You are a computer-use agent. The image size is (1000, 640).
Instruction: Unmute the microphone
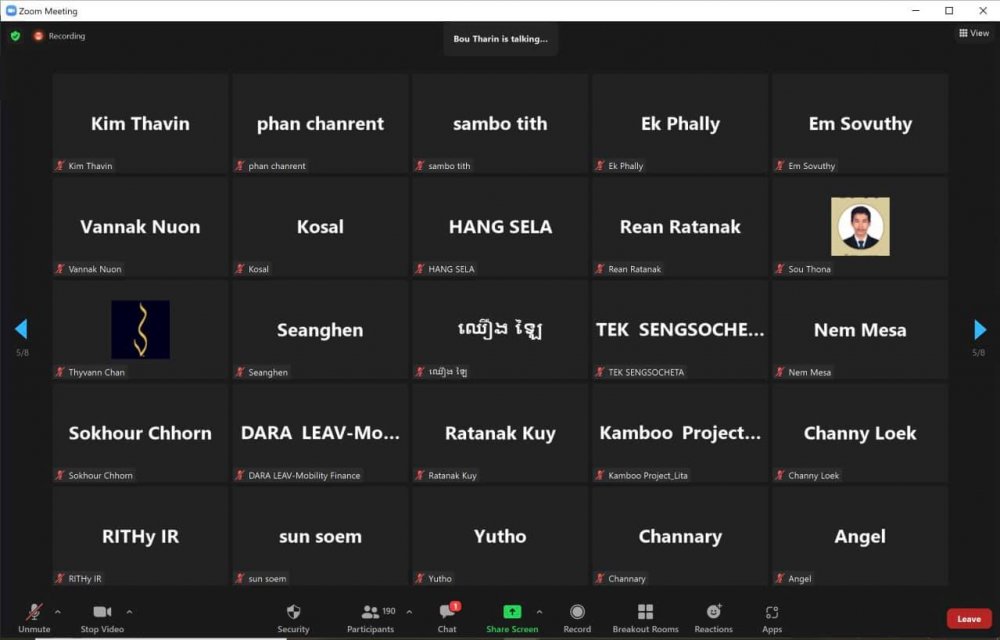coord(34,613)
